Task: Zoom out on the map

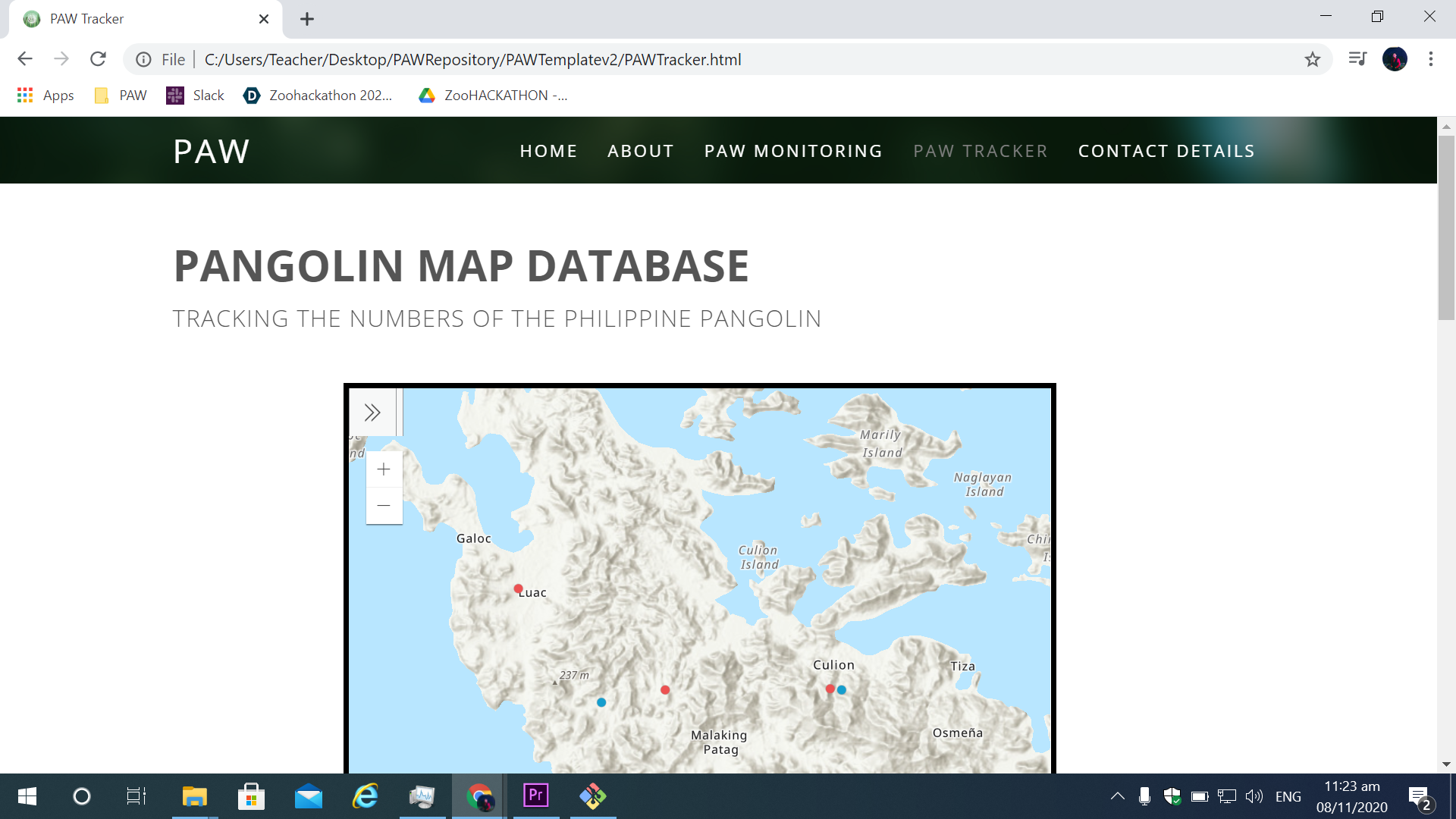Action: point(384,506)
